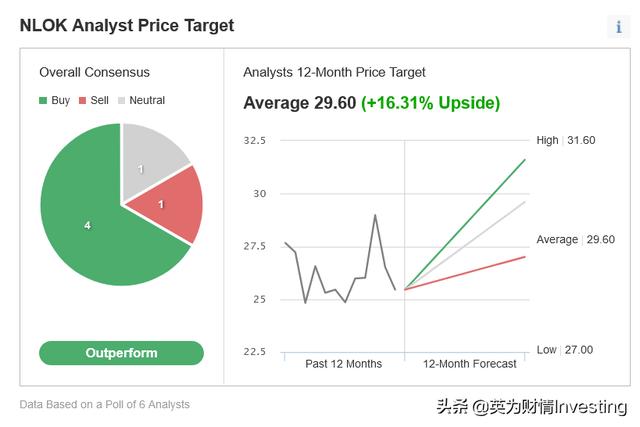Click the gray Neutral legend swatch
The image size is (640, 427).
(x=123, y=100)
